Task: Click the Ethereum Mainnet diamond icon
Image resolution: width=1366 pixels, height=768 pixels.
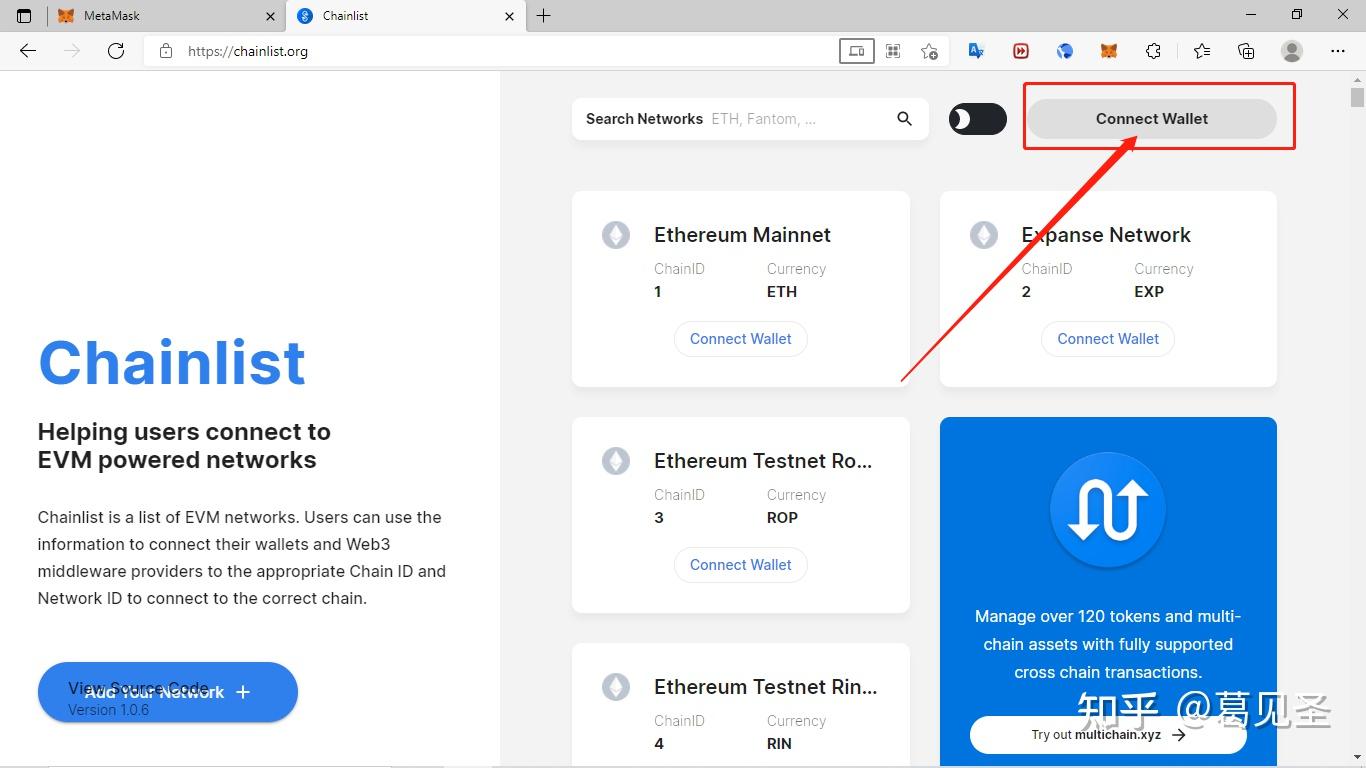Action: (616, 235)
